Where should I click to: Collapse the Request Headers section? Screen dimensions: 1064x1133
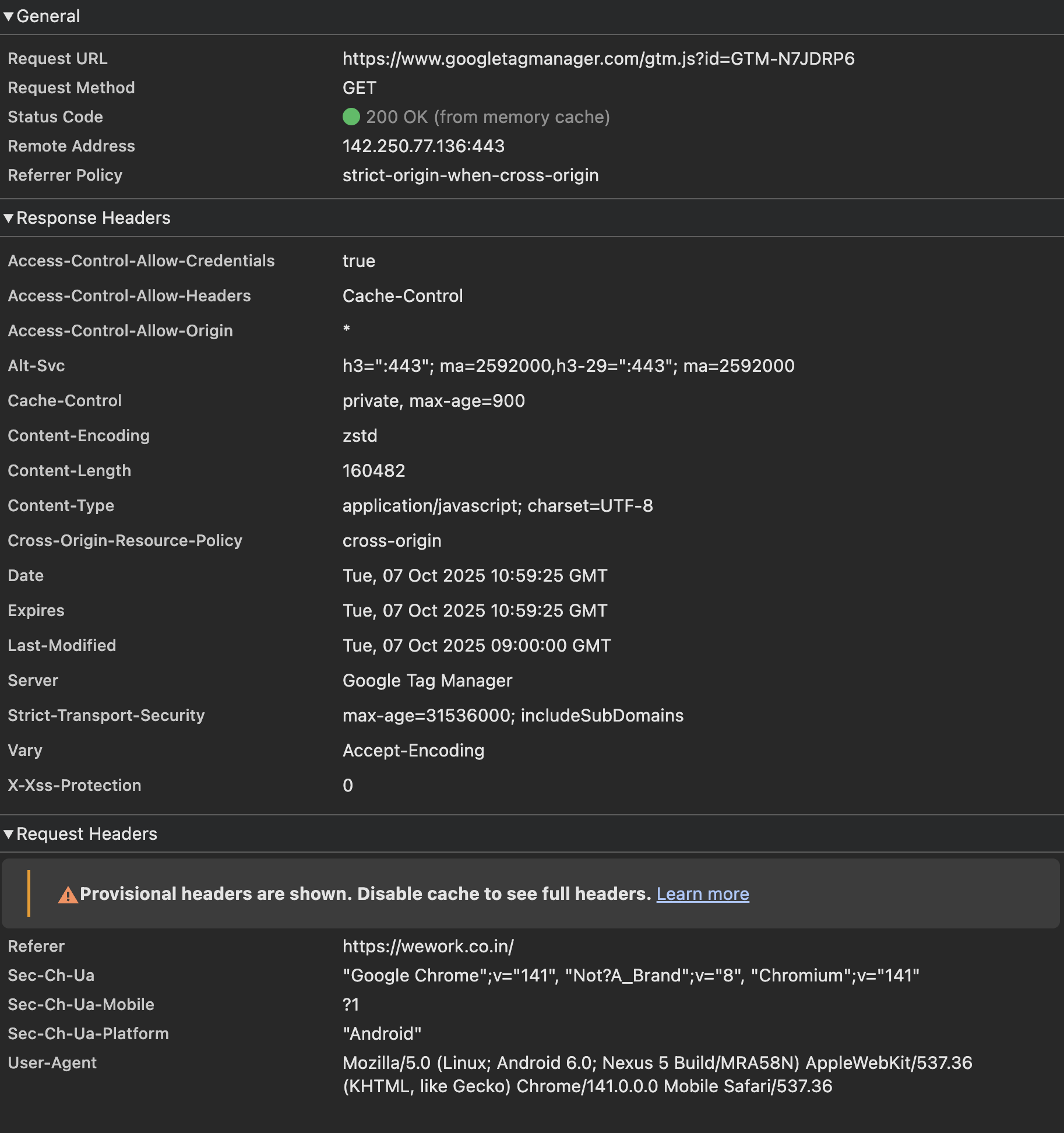pyautogui.click(x=9, y=834)
